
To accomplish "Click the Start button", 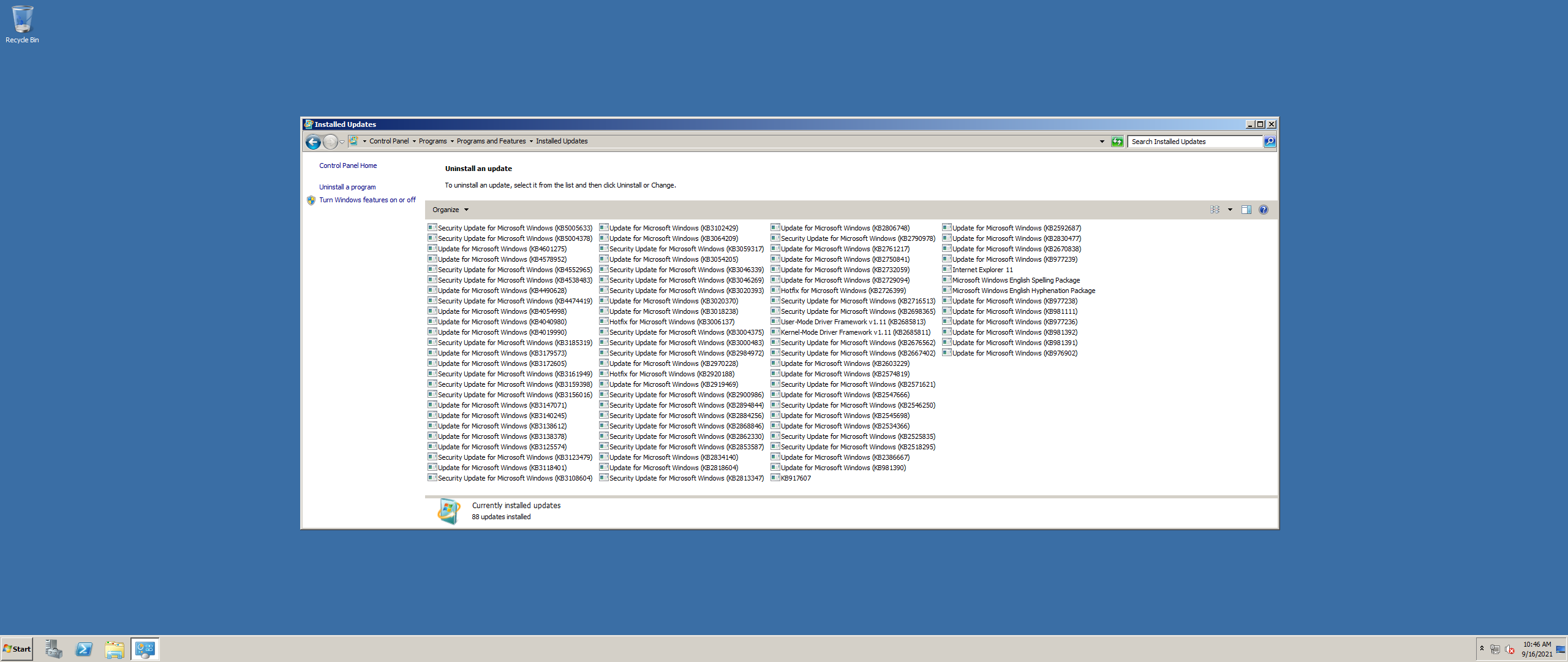I will tap(17, 649).
